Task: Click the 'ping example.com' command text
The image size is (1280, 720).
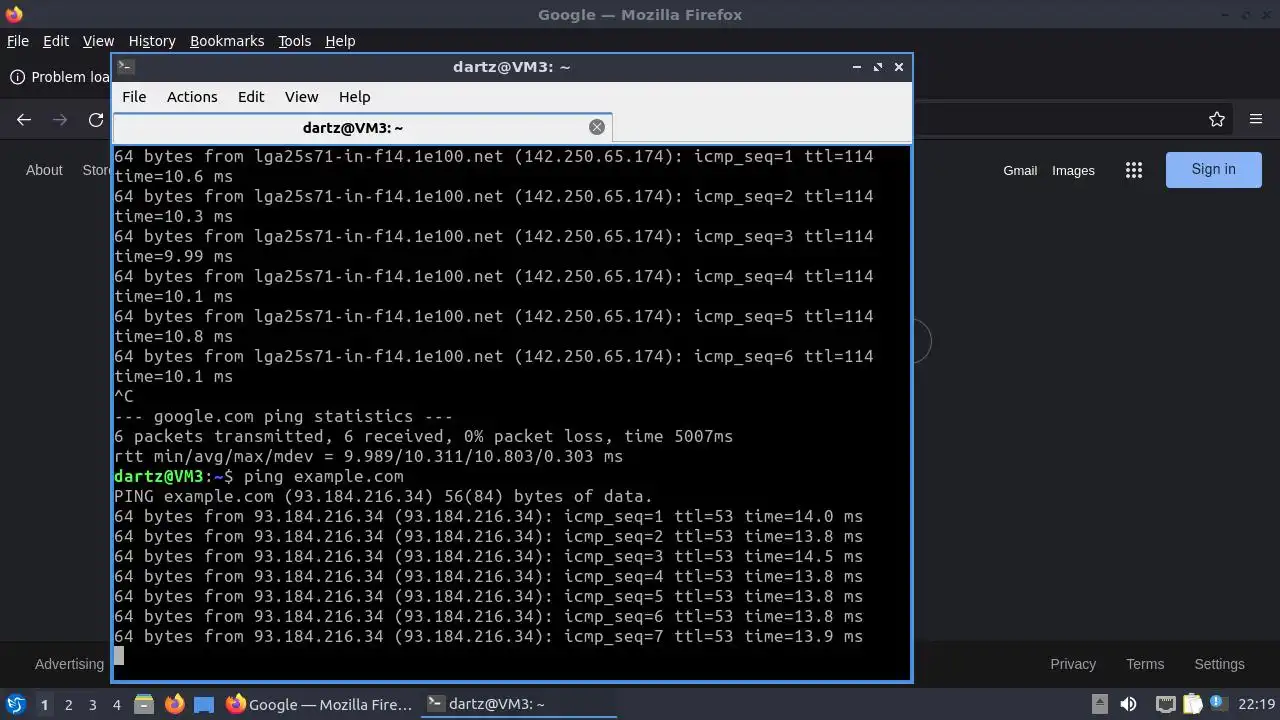Action: pyautogui.click(x=323, y=476)
